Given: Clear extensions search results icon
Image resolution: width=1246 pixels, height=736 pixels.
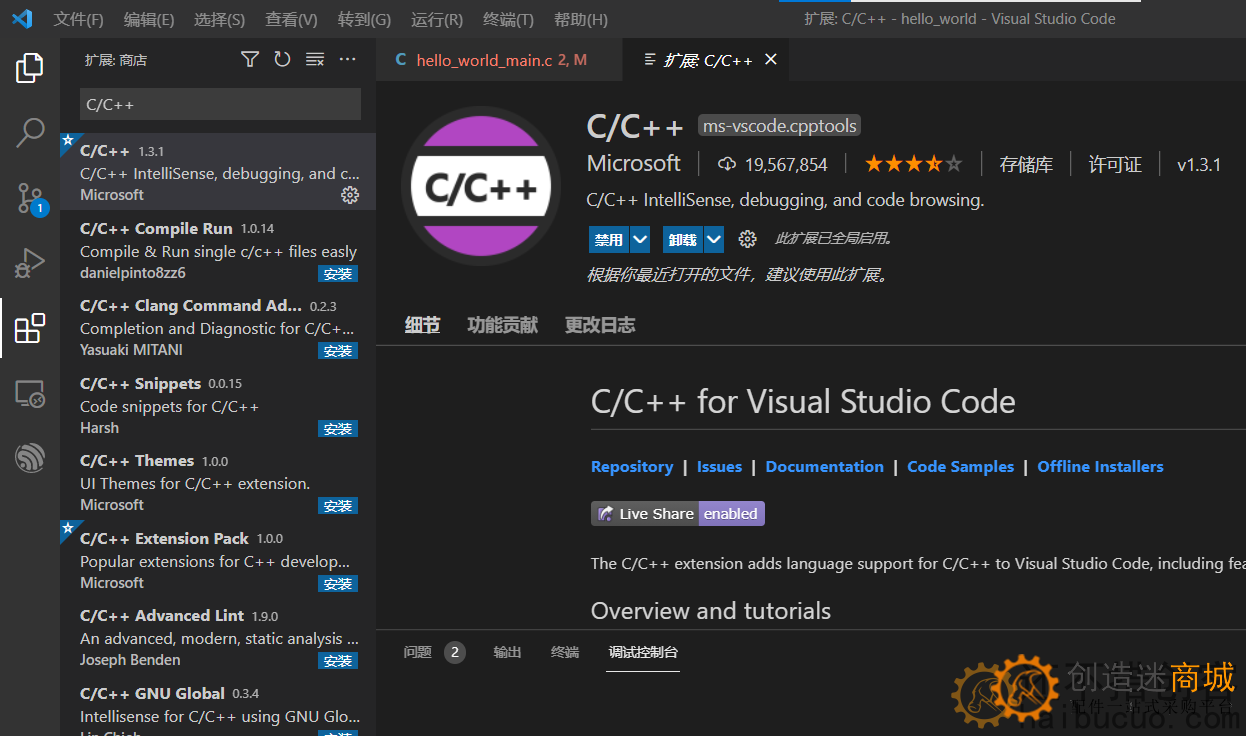Looking at the screenshot, I should (315, 60).
